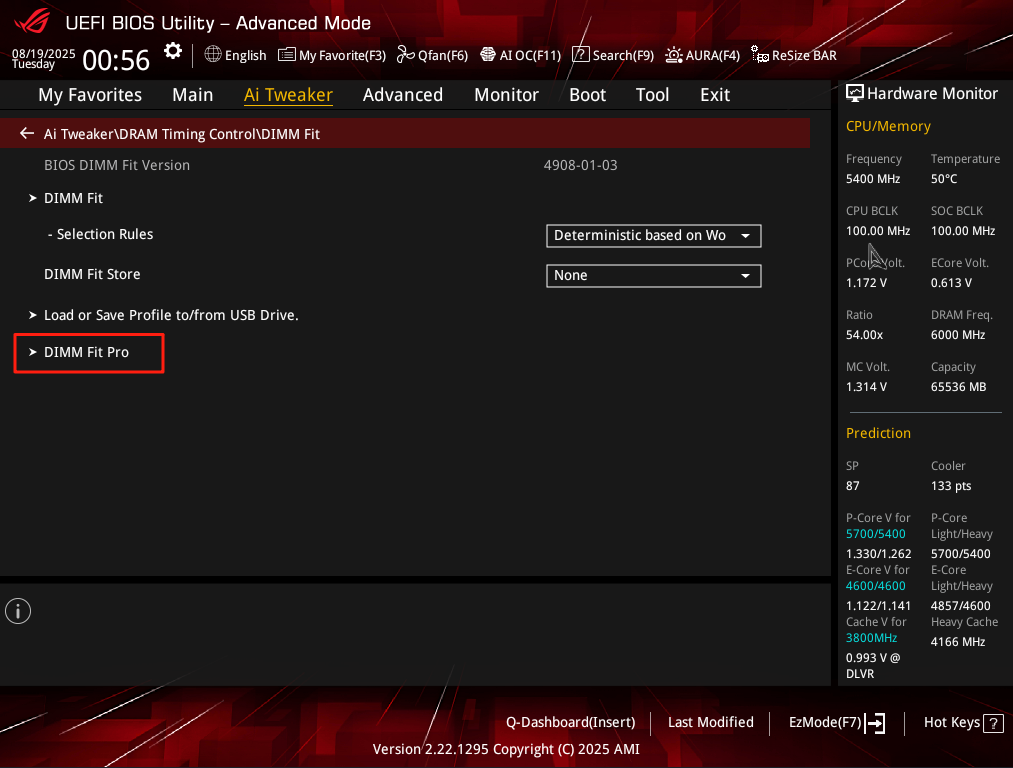
Task: Open the Boot tab
Action: tap(587, 95)
